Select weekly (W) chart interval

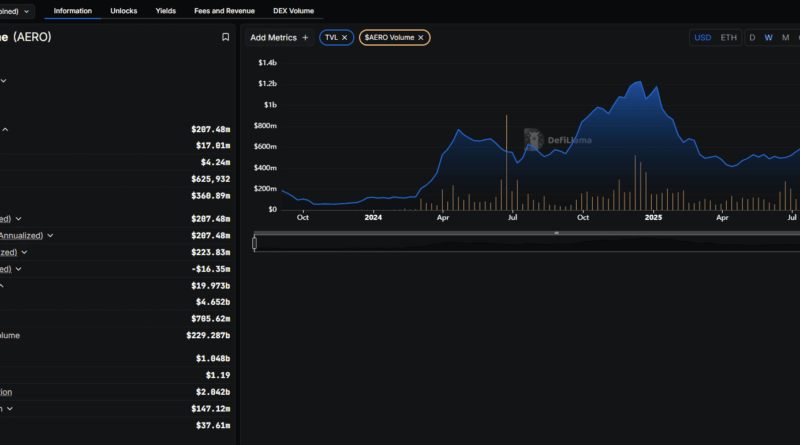point(768,38)
